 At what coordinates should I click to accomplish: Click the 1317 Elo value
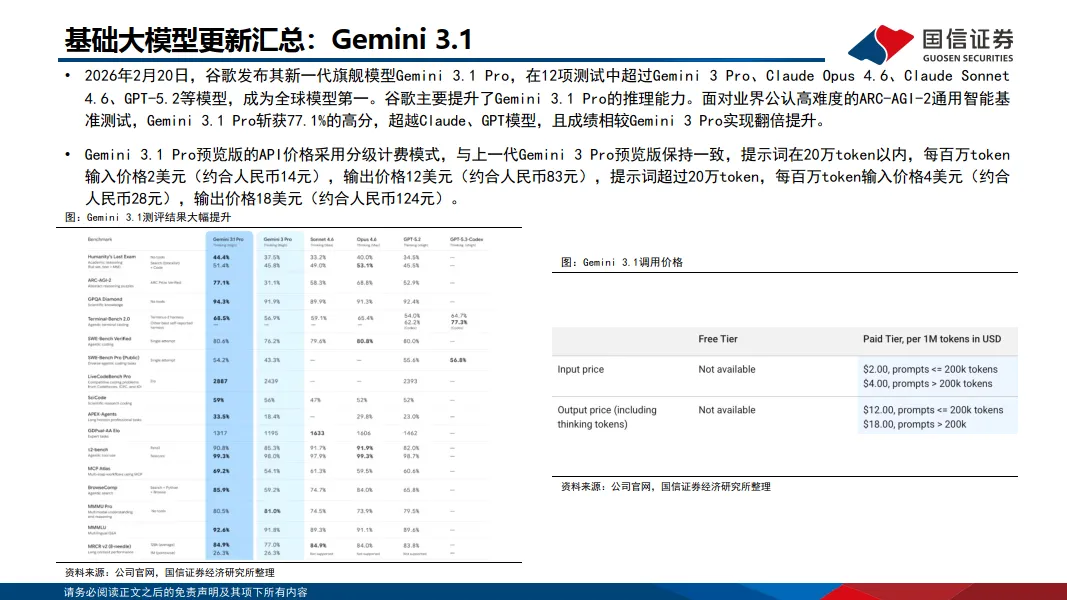pos(220,433)
